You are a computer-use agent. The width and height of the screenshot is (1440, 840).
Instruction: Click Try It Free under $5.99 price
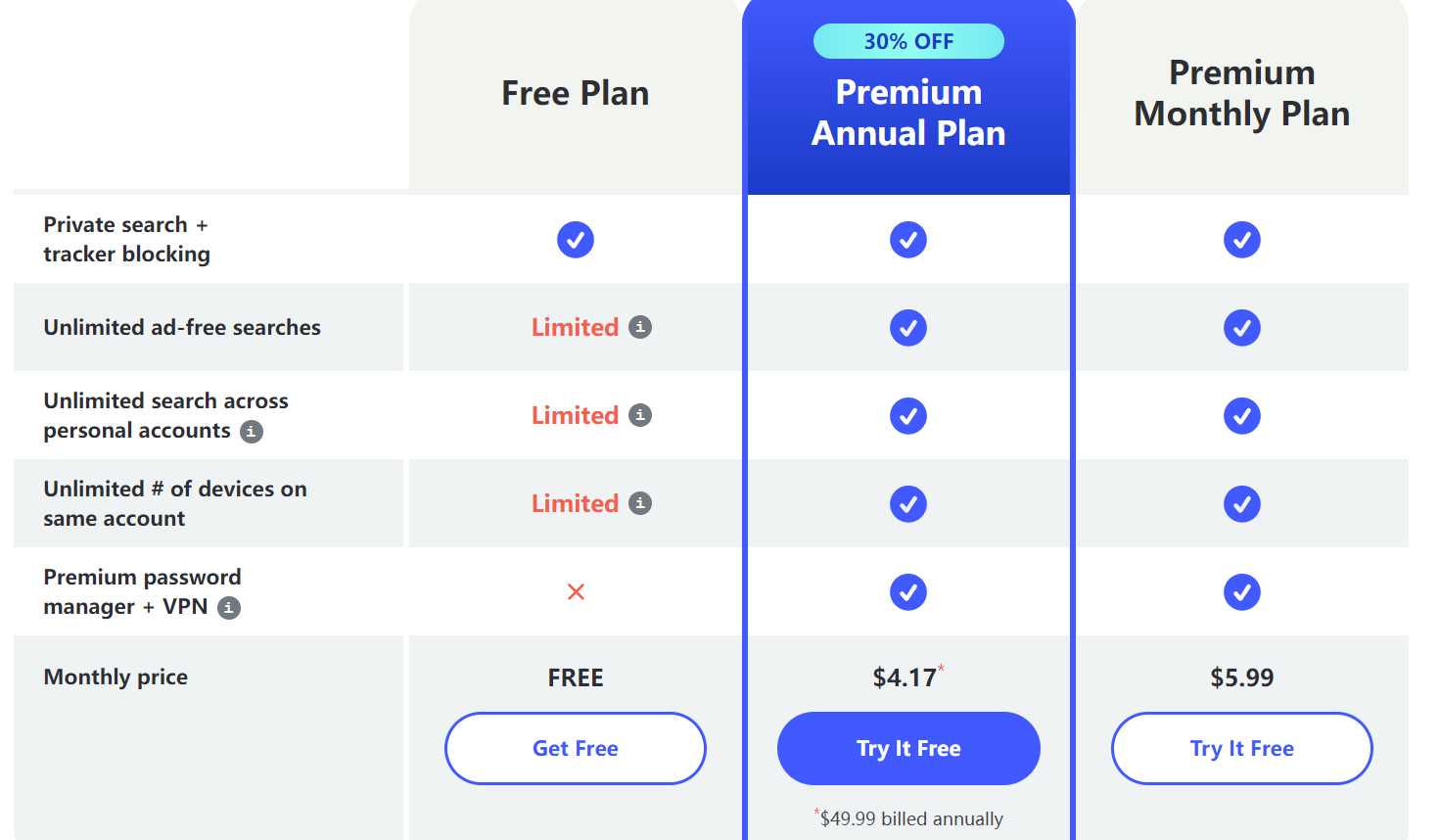coord(1241,748)
